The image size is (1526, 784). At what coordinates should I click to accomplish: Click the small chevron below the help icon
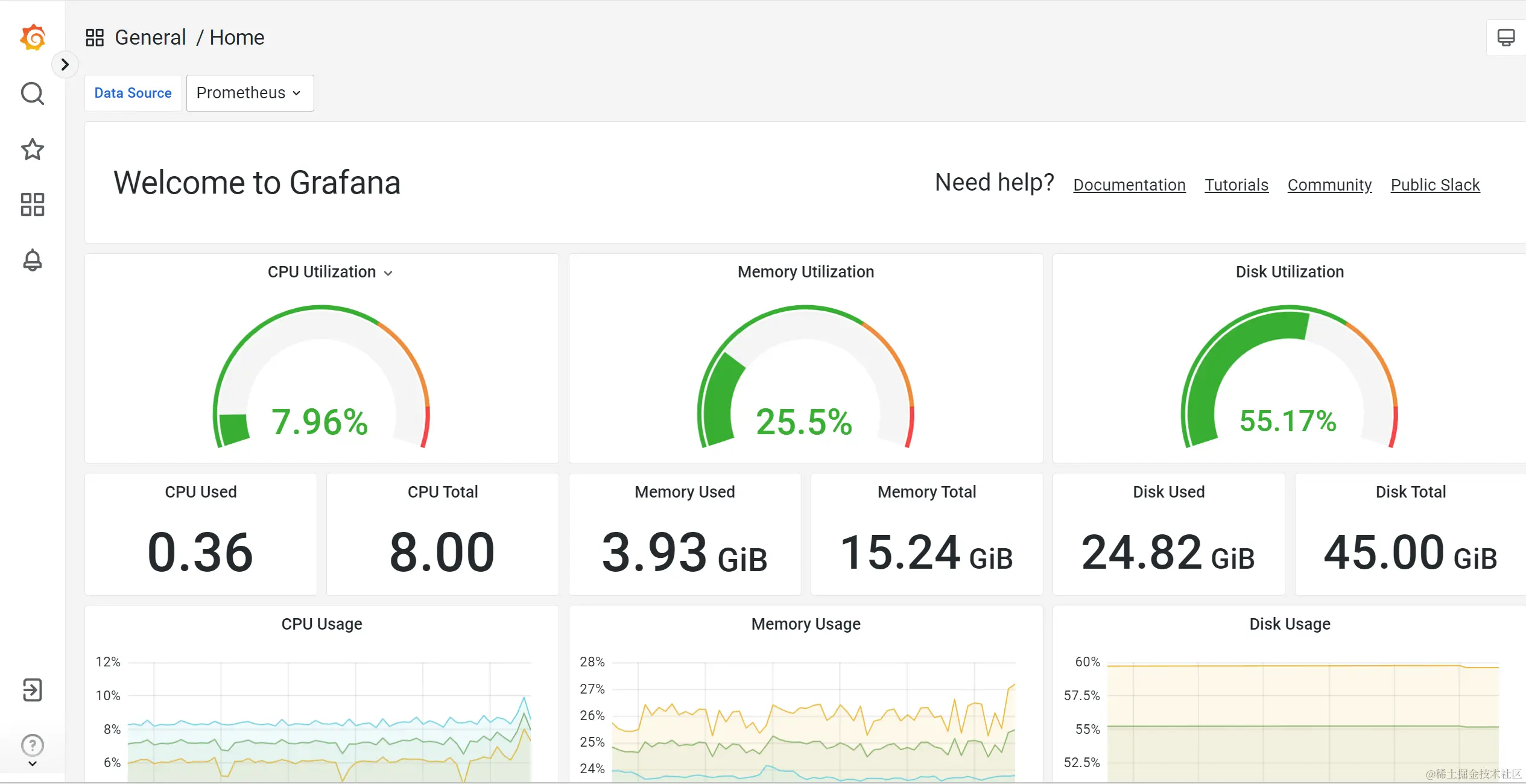pos(33,763)
